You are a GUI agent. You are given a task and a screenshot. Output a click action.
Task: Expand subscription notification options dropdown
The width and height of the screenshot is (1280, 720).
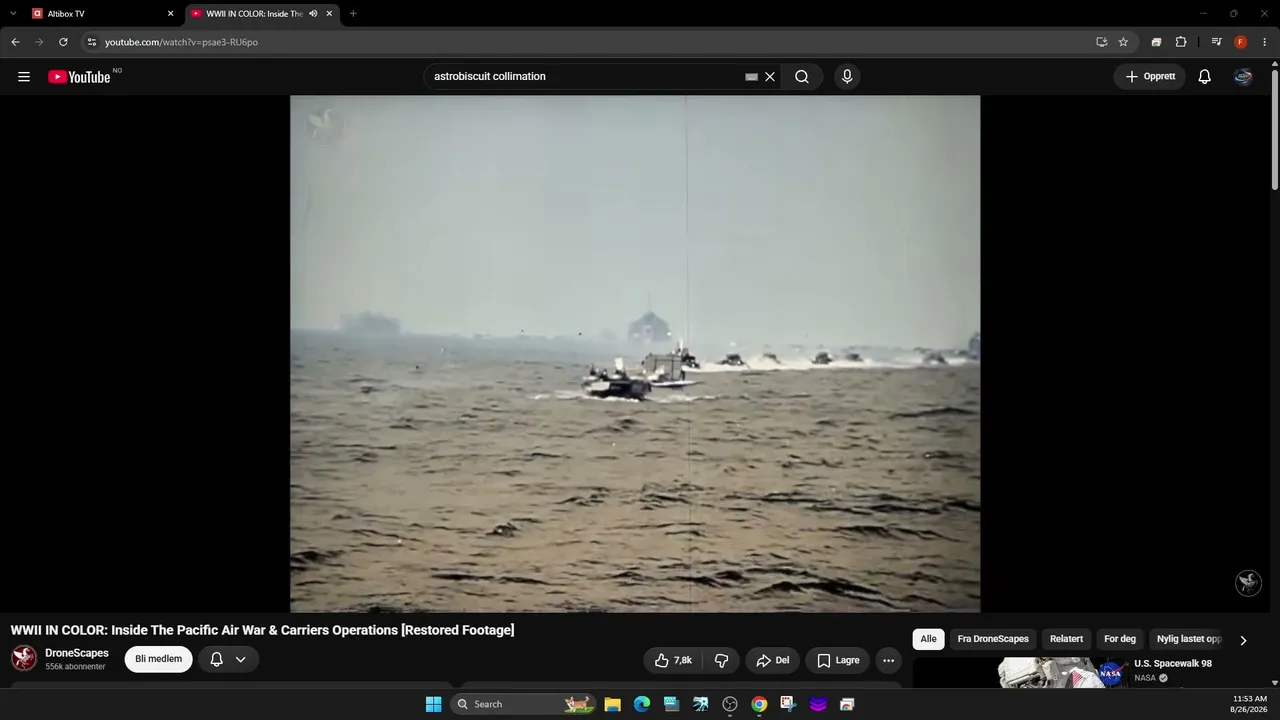pos(241,659)
